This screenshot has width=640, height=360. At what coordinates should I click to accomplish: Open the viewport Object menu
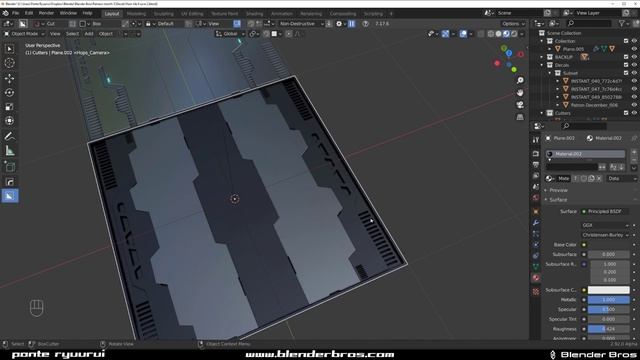pyautogui.click(x=106, y=34)
